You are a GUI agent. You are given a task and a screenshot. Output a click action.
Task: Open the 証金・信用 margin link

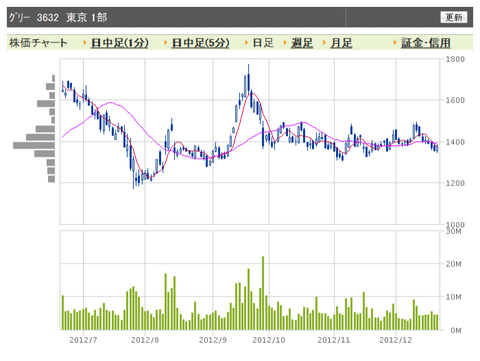[x=425, y=43]
